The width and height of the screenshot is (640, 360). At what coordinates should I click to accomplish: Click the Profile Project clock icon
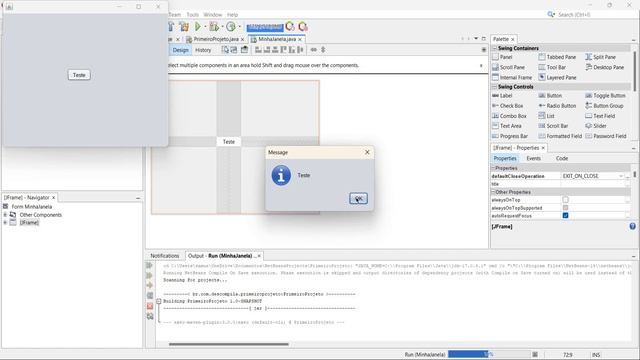pyautogui.click(x=231, y=27)
